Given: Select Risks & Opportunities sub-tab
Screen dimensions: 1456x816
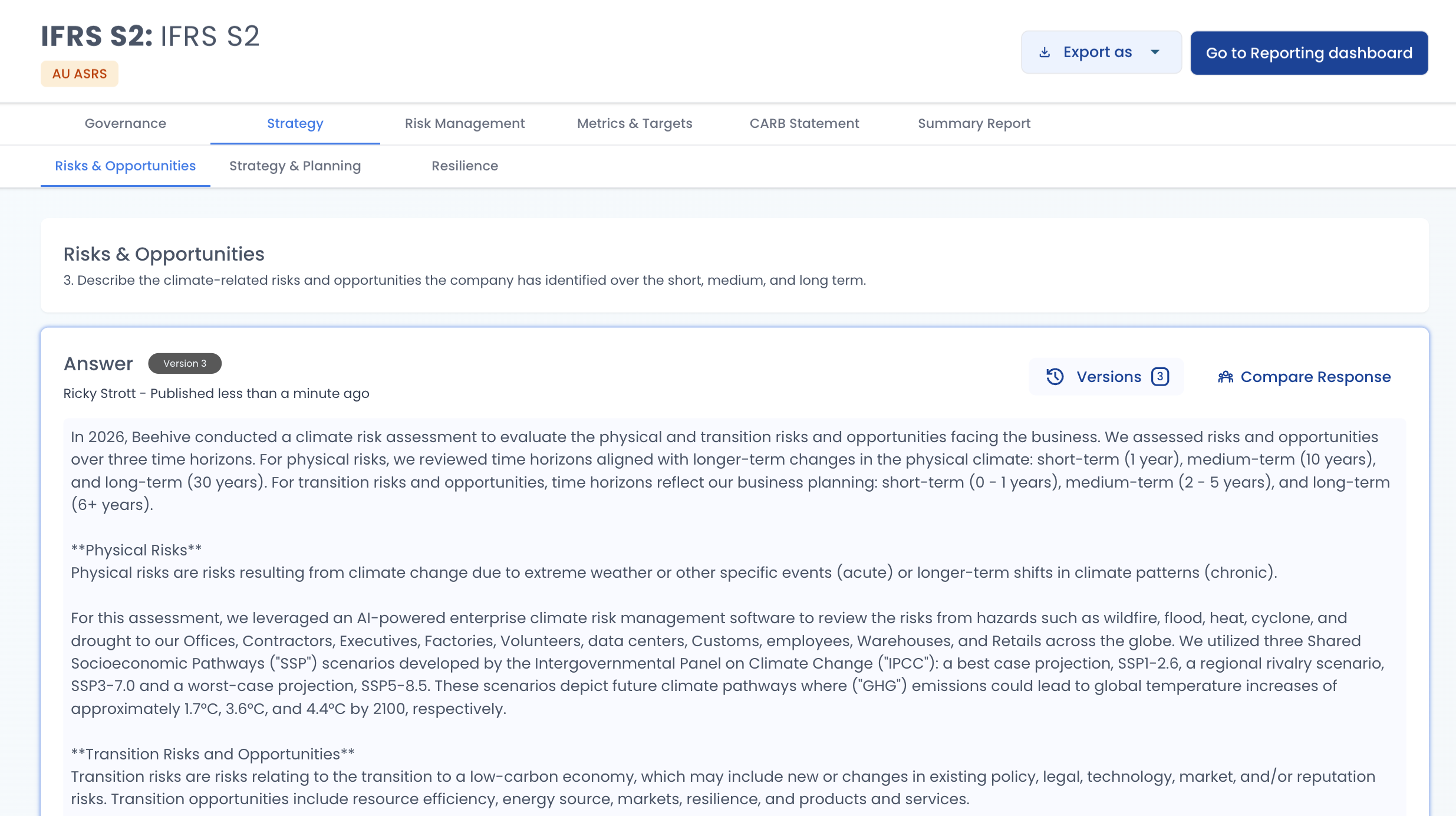Looking at the screenshot, I should click(125, 166).
